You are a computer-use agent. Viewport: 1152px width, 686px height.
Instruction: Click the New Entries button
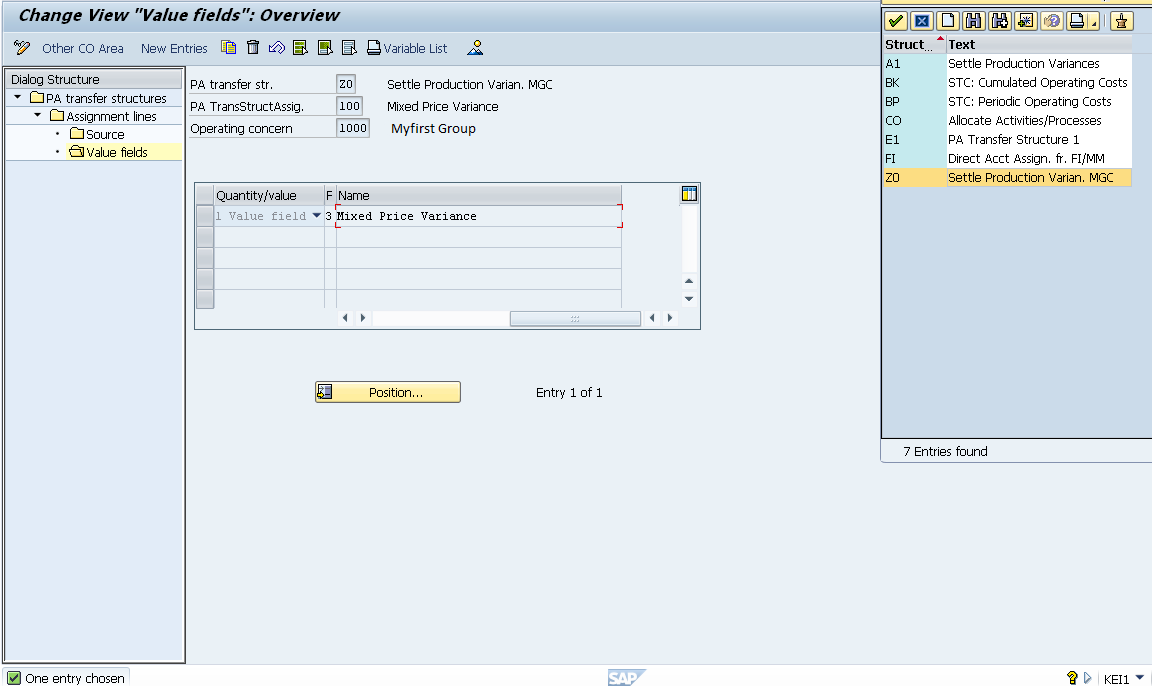click(173, 47)
